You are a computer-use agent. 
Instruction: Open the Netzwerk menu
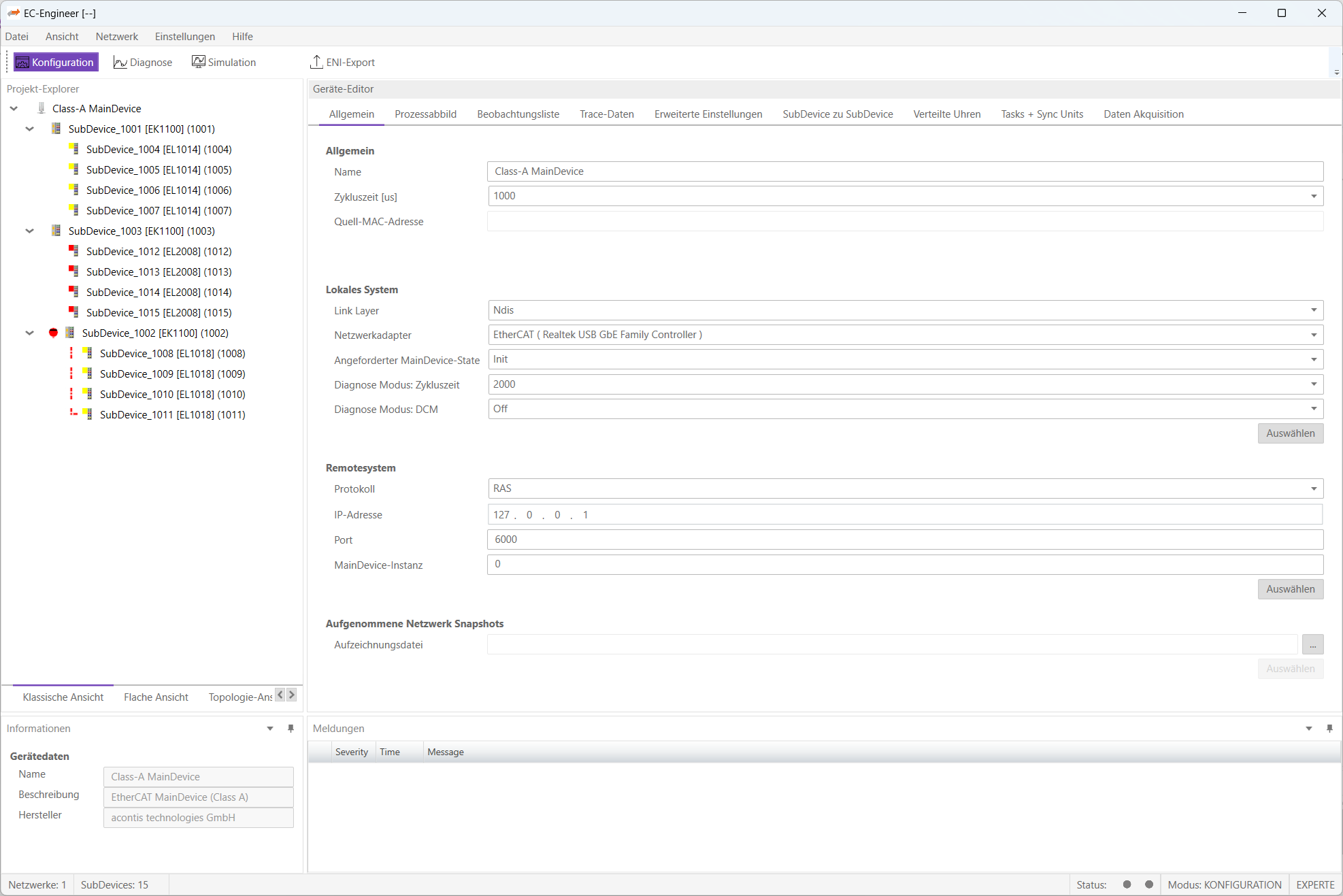pyautogui.click(x=116, y=37)
